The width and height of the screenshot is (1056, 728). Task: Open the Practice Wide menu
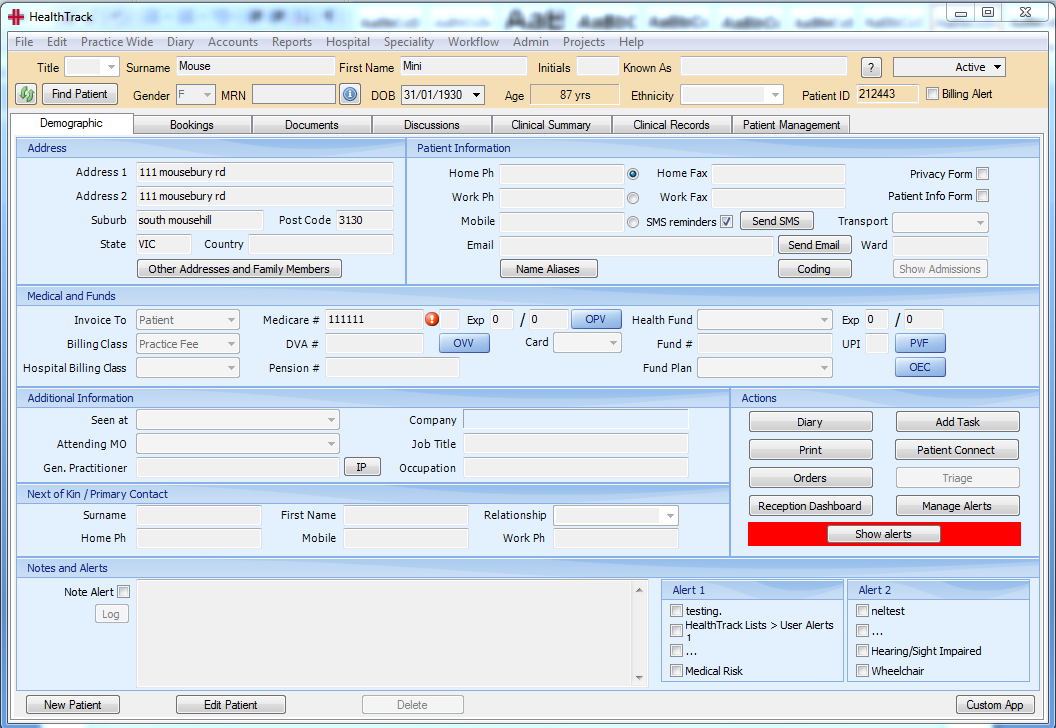click(x=117, y=42)
